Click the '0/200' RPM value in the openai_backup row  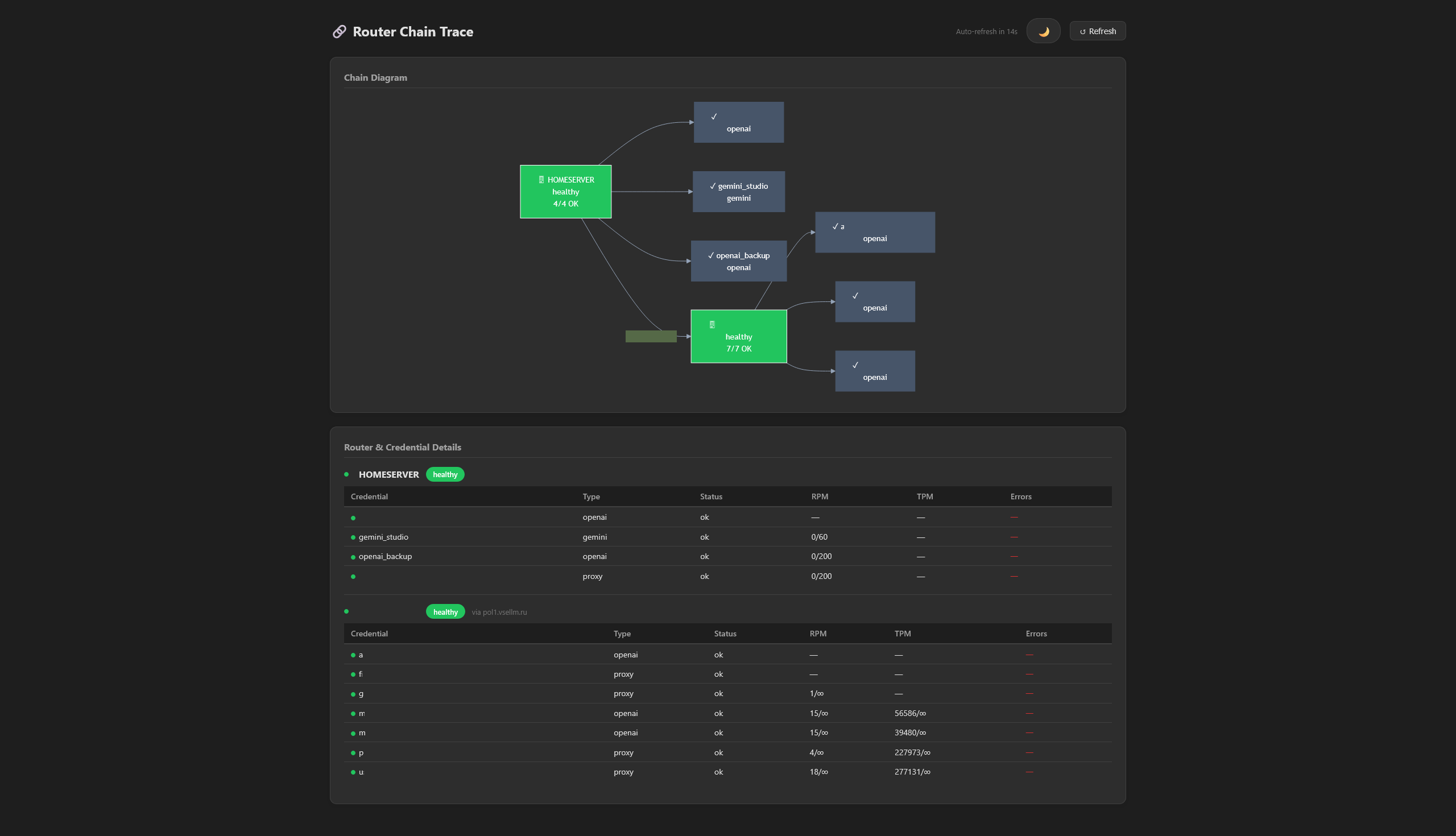[821, 556]
